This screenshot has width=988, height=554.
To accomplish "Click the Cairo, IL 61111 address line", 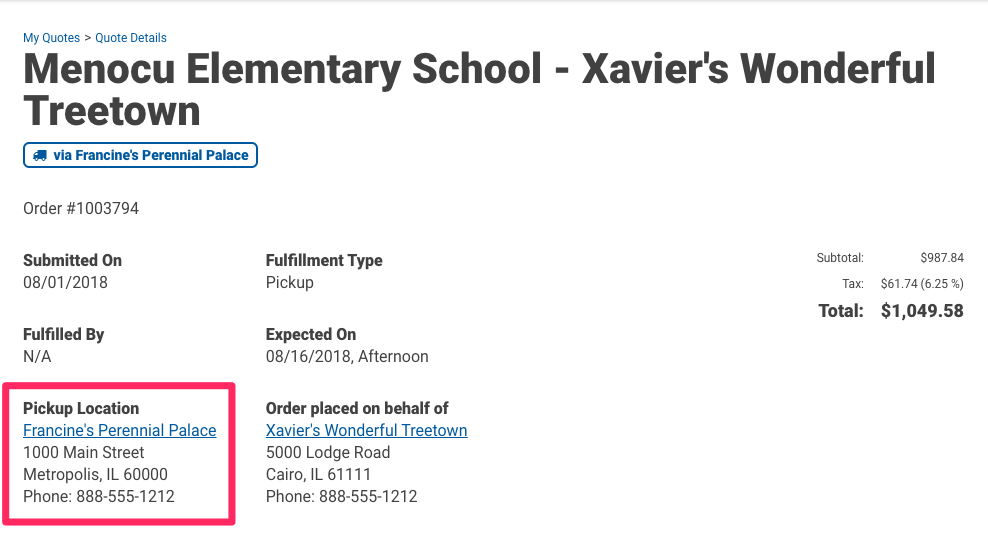I will pyautogui.click(x=318, y=475).
